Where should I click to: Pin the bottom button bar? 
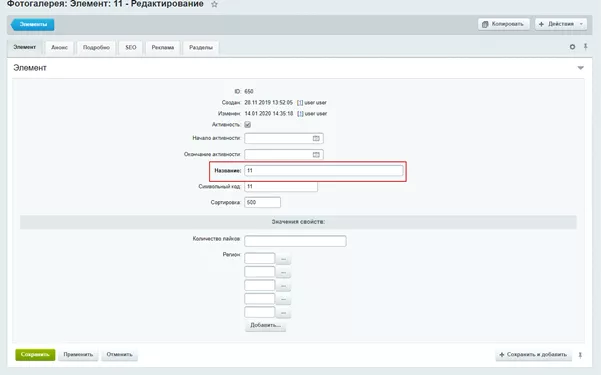coord(580,355)
